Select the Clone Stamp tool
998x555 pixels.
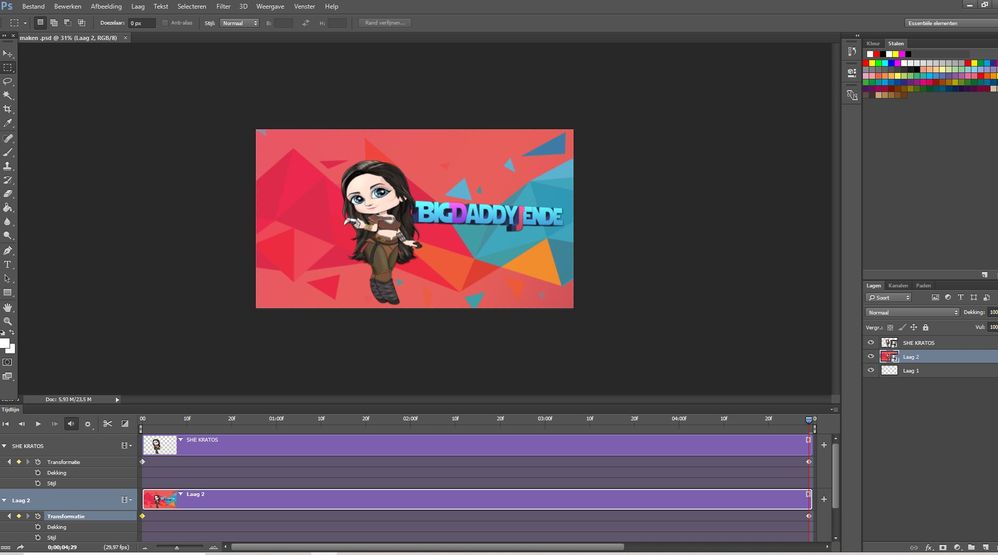click(x=8, y=166)
